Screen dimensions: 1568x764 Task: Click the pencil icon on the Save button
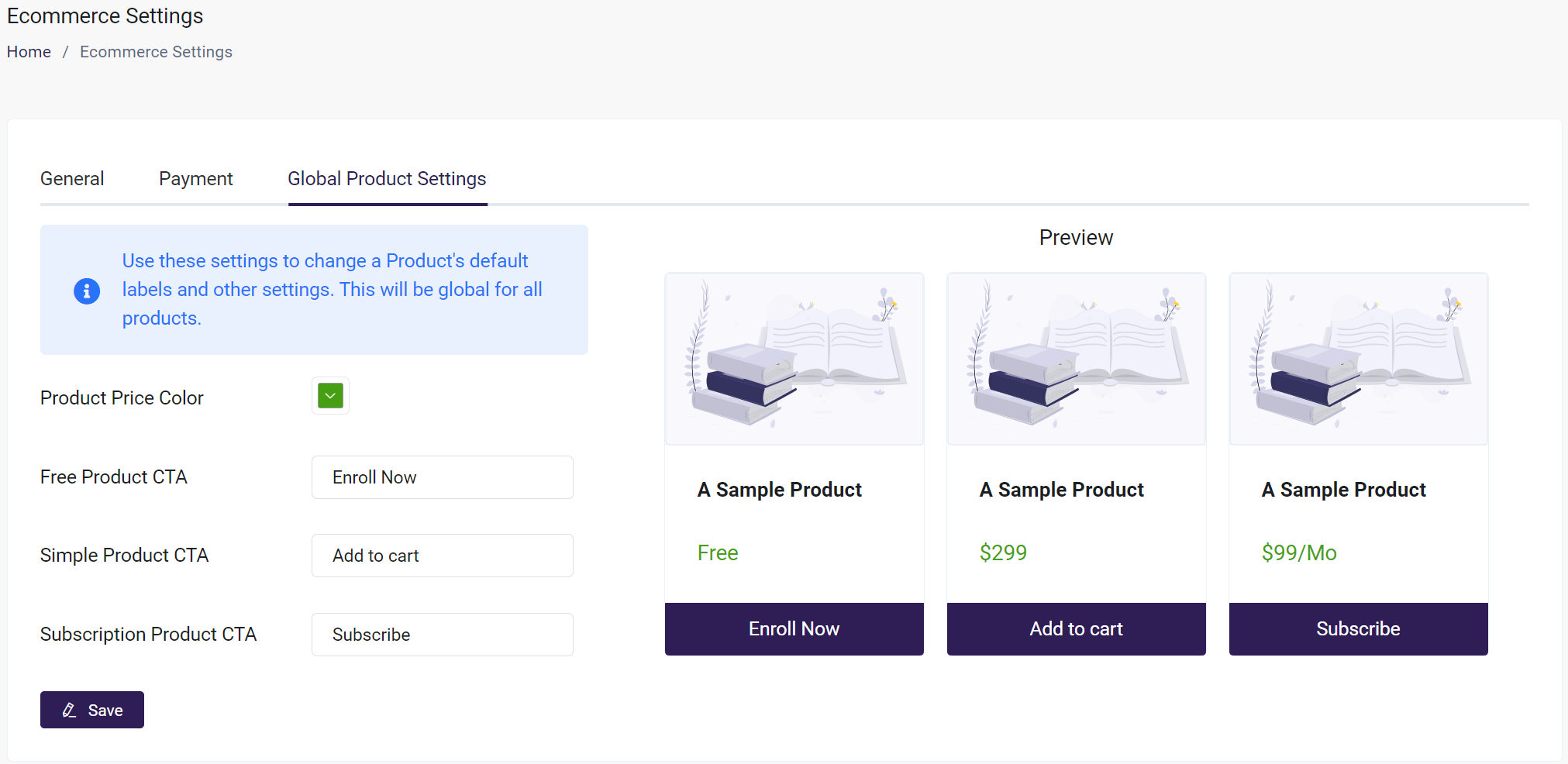click(69, 710)
